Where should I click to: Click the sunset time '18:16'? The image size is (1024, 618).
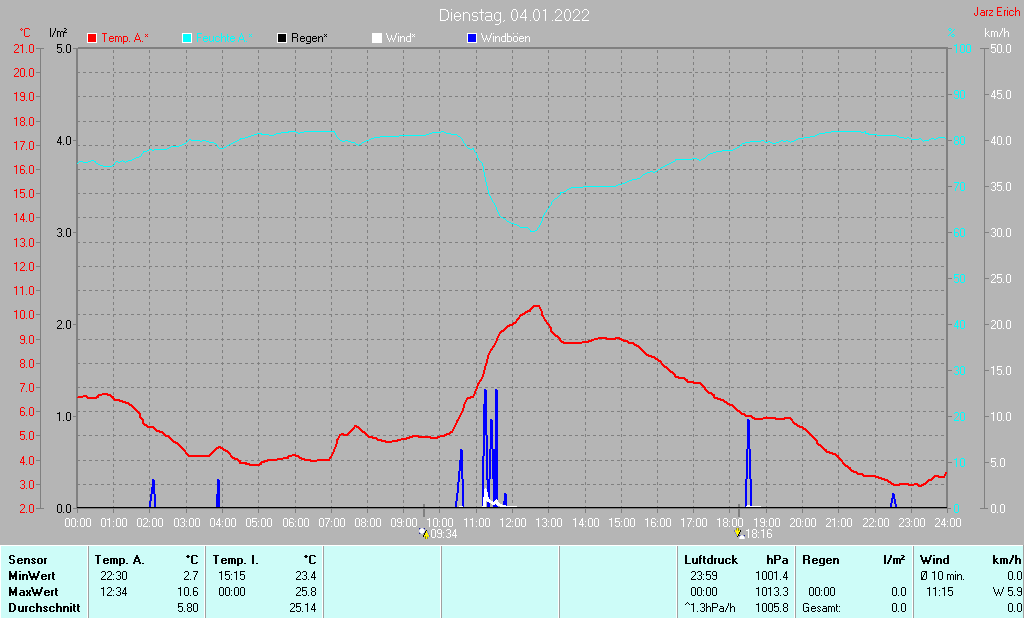pyautogui.click(x=759, y=534)
